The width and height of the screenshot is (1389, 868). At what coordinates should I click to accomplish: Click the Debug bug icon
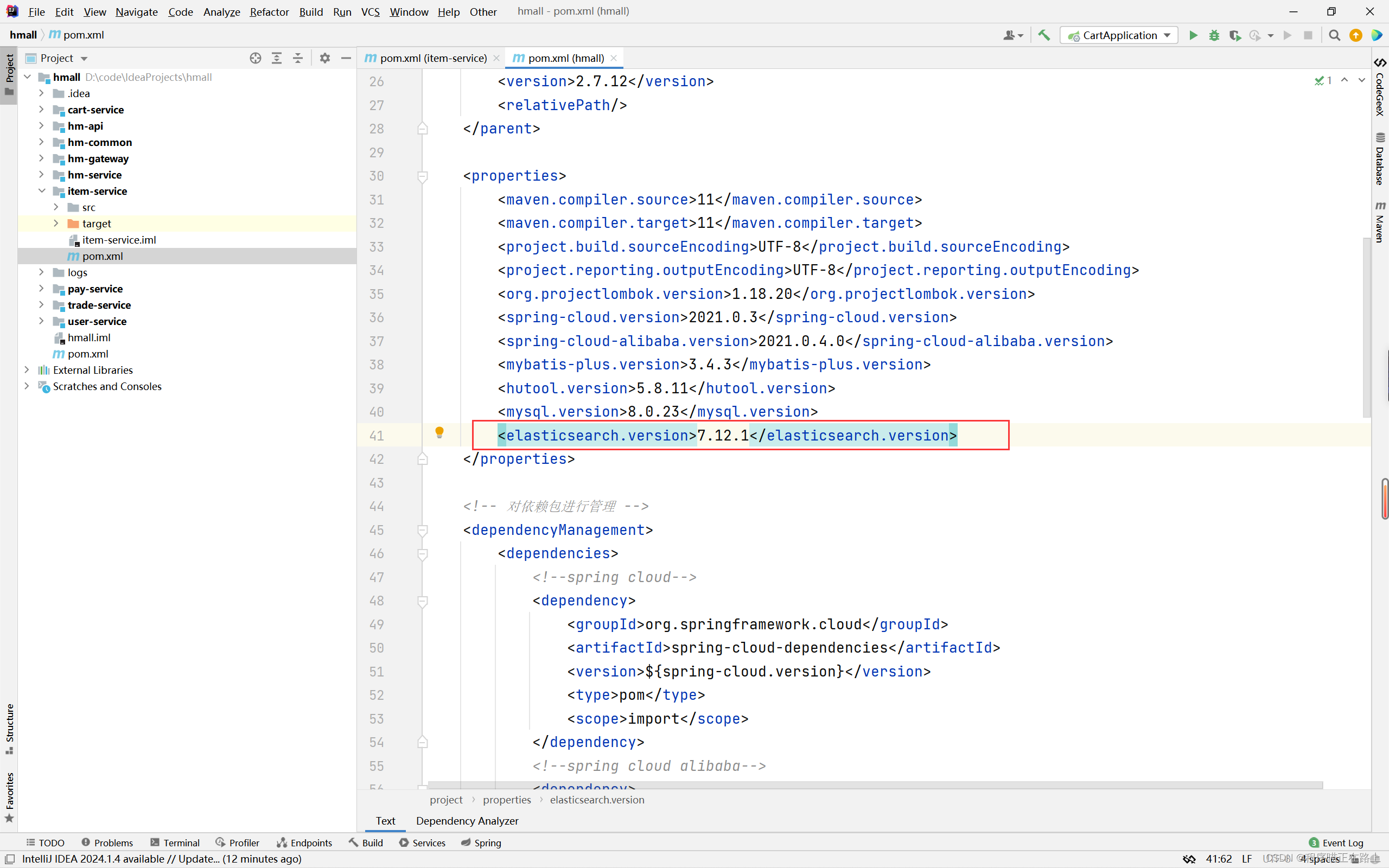(x=1214, y=36)
